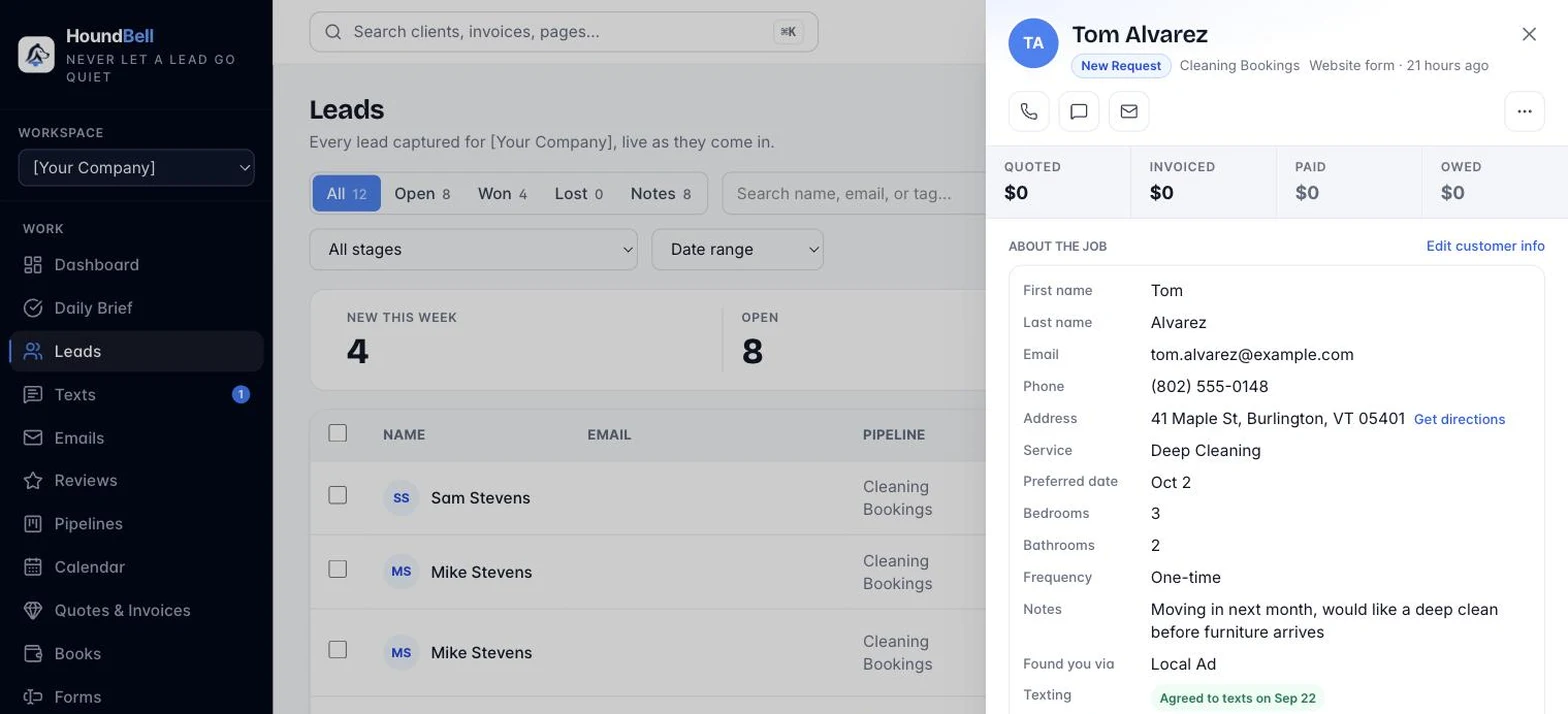
Task: Open Calendar in the sidebar
Action: [137, 567]
